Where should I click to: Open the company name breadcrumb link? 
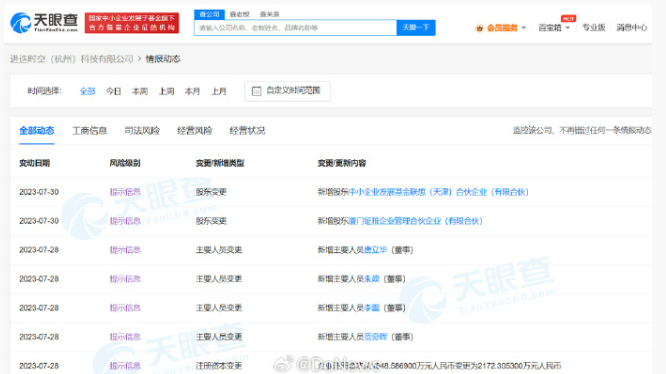click(72, 59)
